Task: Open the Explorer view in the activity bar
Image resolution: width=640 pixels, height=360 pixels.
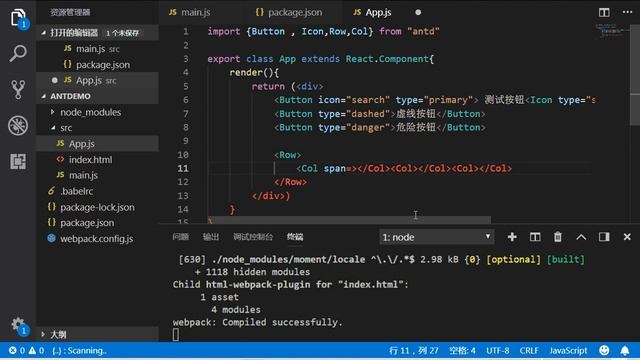Action: [18, 18]
